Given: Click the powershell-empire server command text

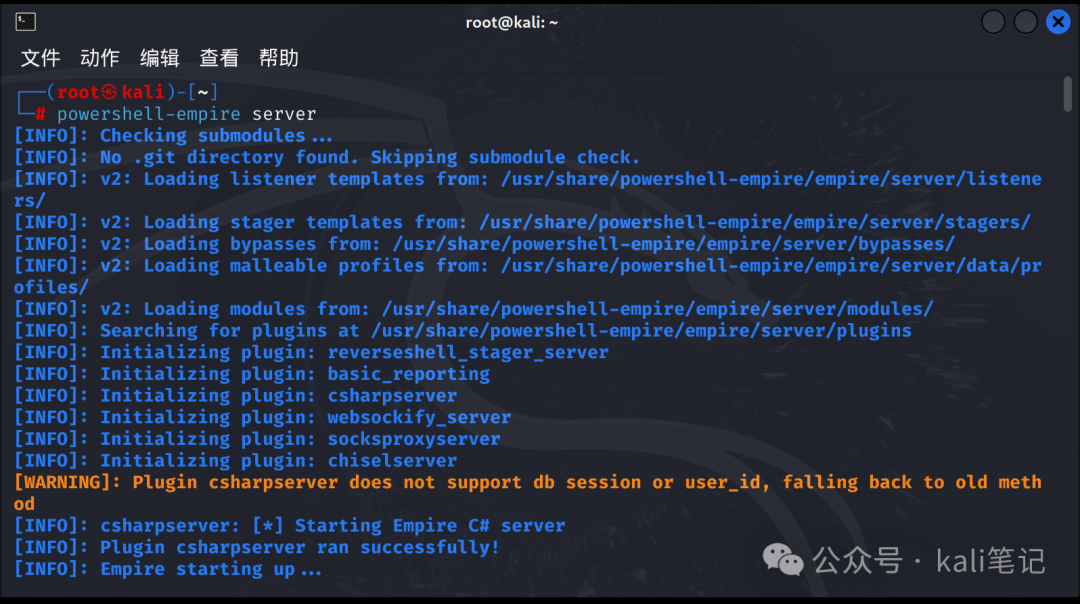Looking at the screenshot, I should [x=187, y=114].
